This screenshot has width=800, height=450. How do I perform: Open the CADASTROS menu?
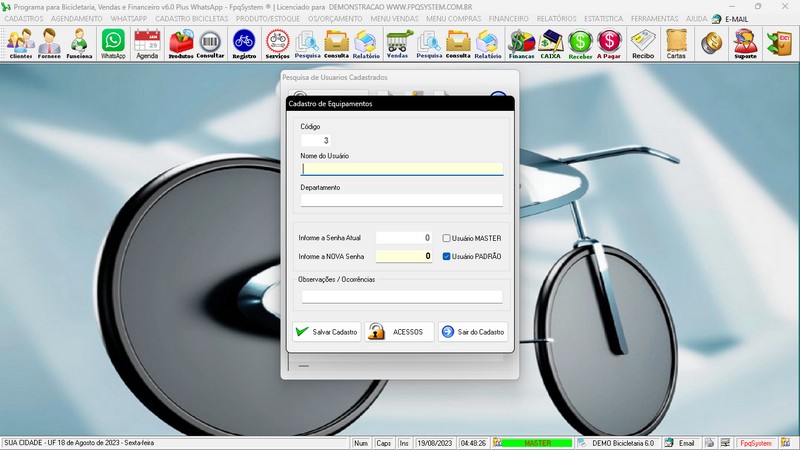(x=24, y=18)
